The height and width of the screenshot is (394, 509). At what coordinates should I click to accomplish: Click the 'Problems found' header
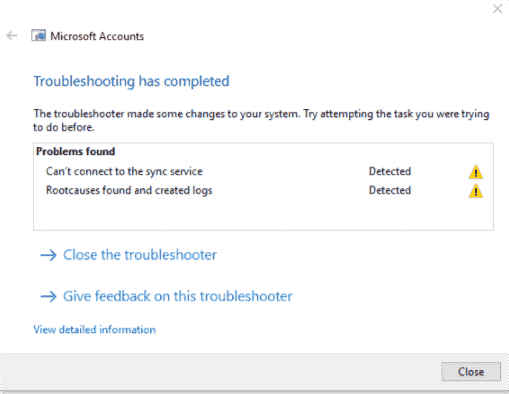pos(75,151)
